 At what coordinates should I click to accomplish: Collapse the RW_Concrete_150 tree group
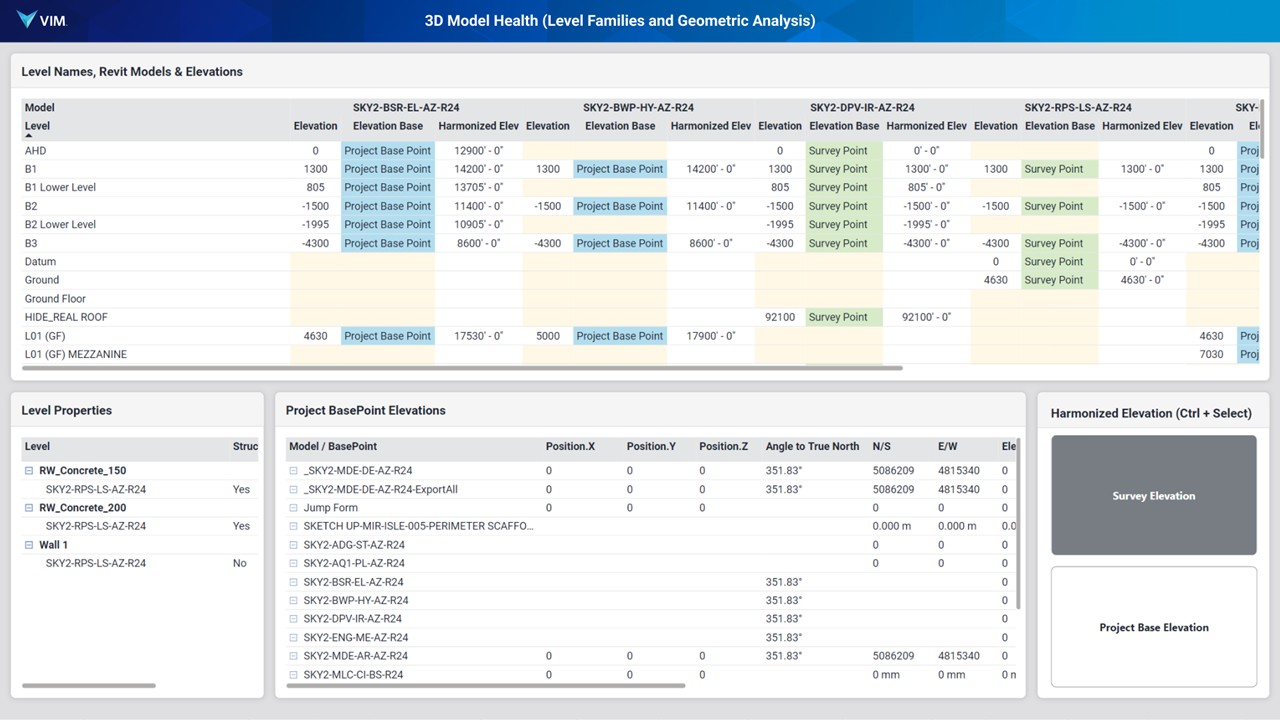pos(30,471)
